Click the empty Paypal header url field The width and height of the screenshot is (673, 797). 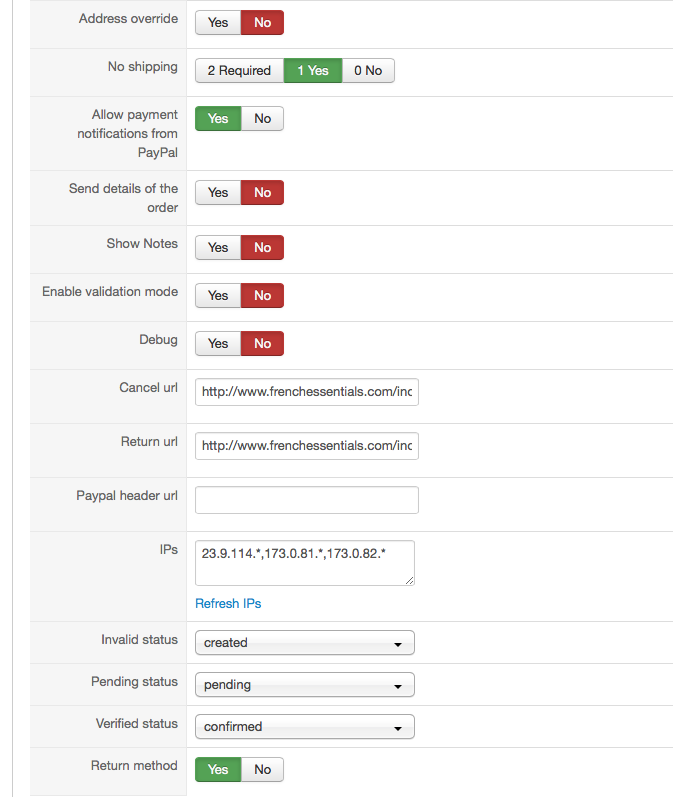pos(306,500)
